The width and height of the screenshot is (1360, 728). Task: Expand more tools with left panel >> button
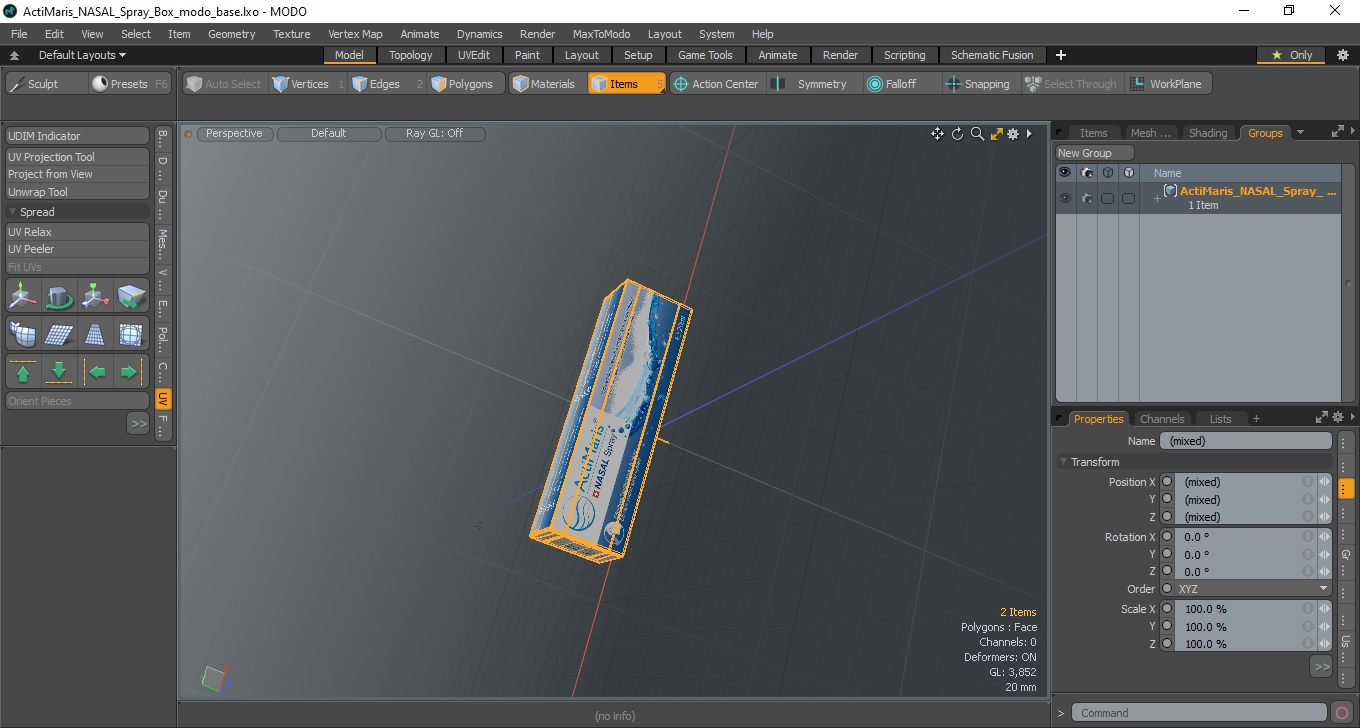click(x=138, y=424)
